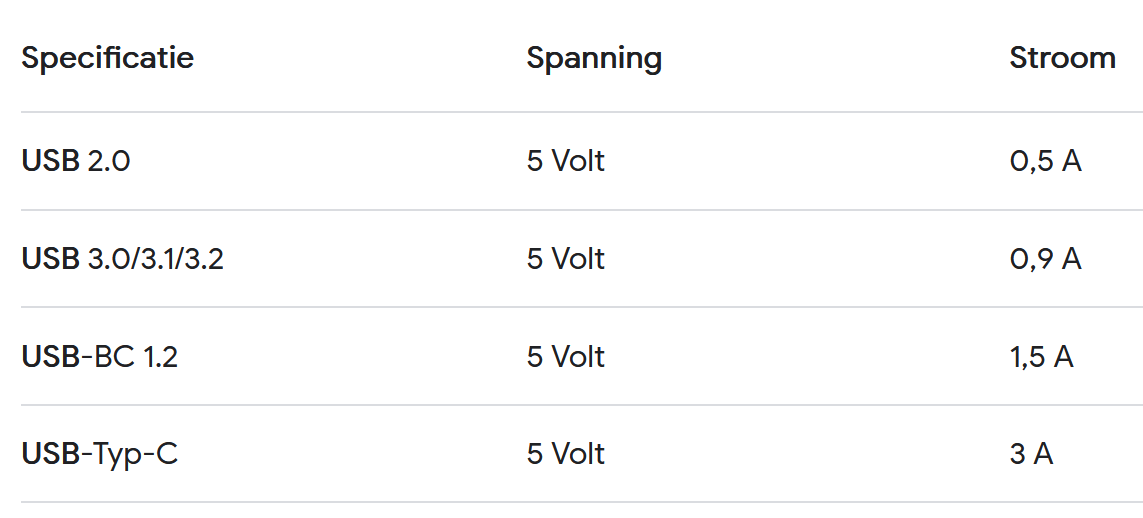The height and width of the screenshot is (518, 1143).
Task: Click the Specificatie column header
Action: 107,58
